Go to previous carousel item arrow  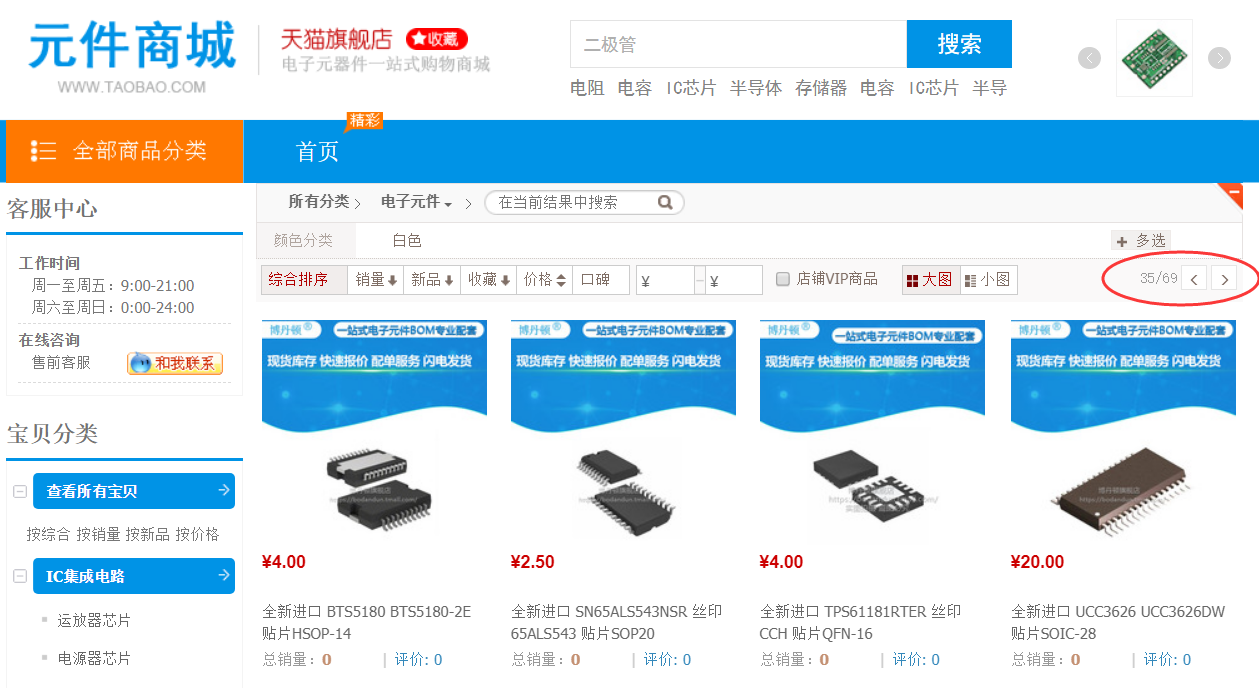click(x=1089, y=58)
